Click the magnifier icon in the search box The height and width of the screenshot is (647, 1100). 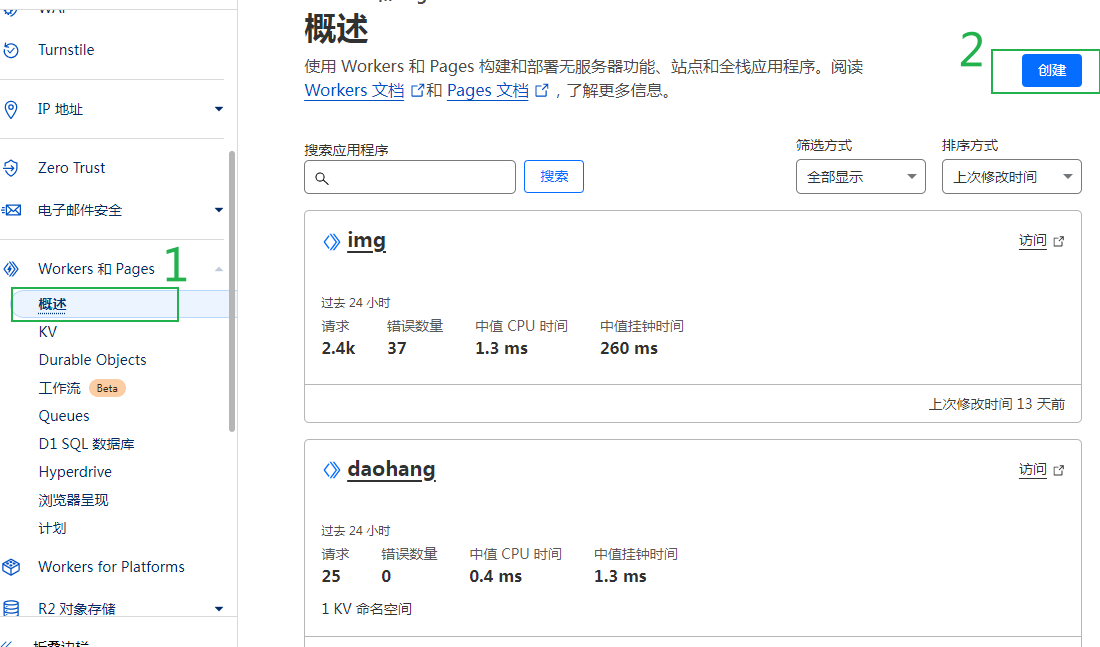click(322, 178)
